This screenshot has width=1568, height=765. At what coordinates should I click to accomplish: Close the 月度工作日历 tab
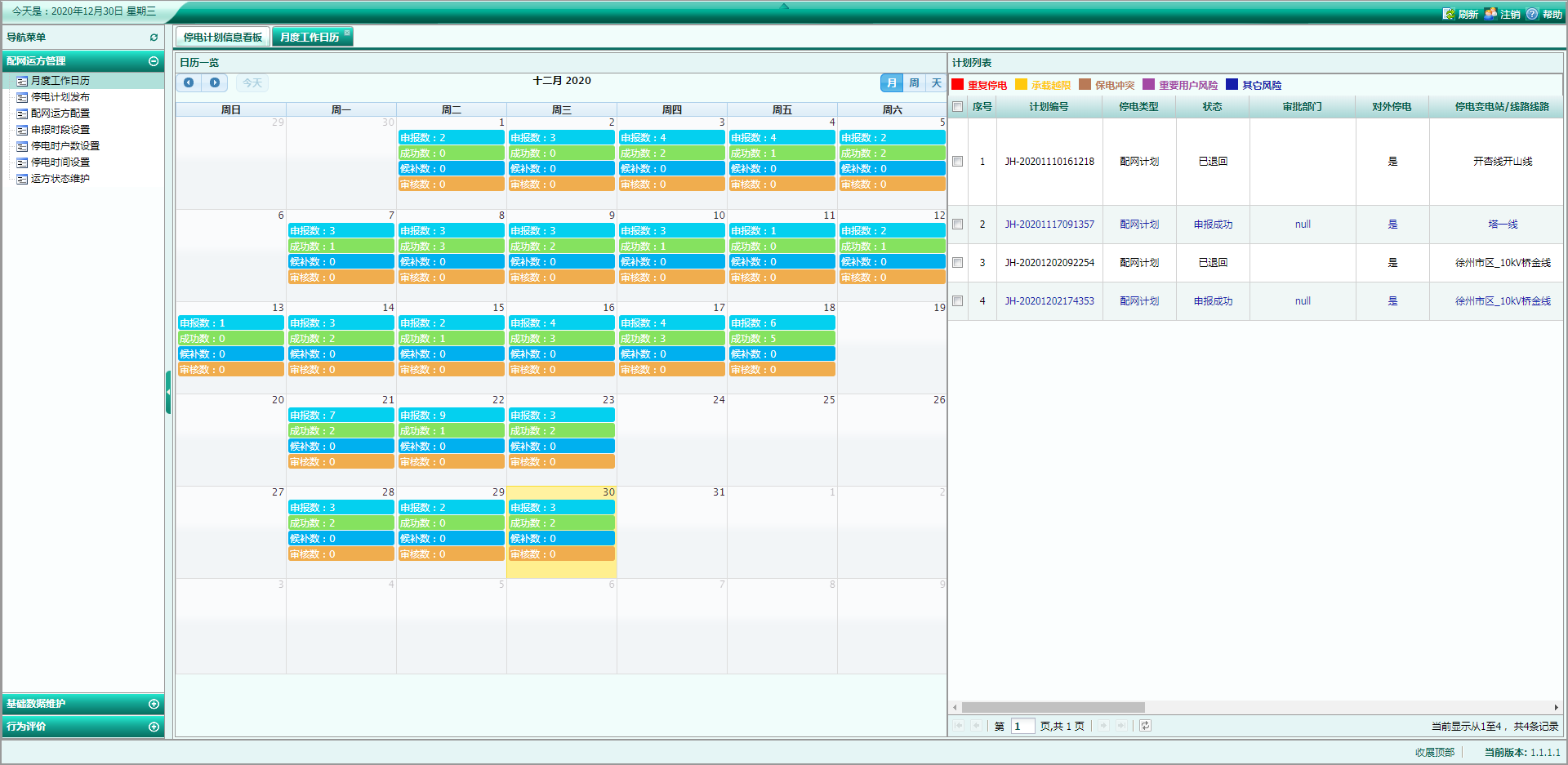pos(347,33)
